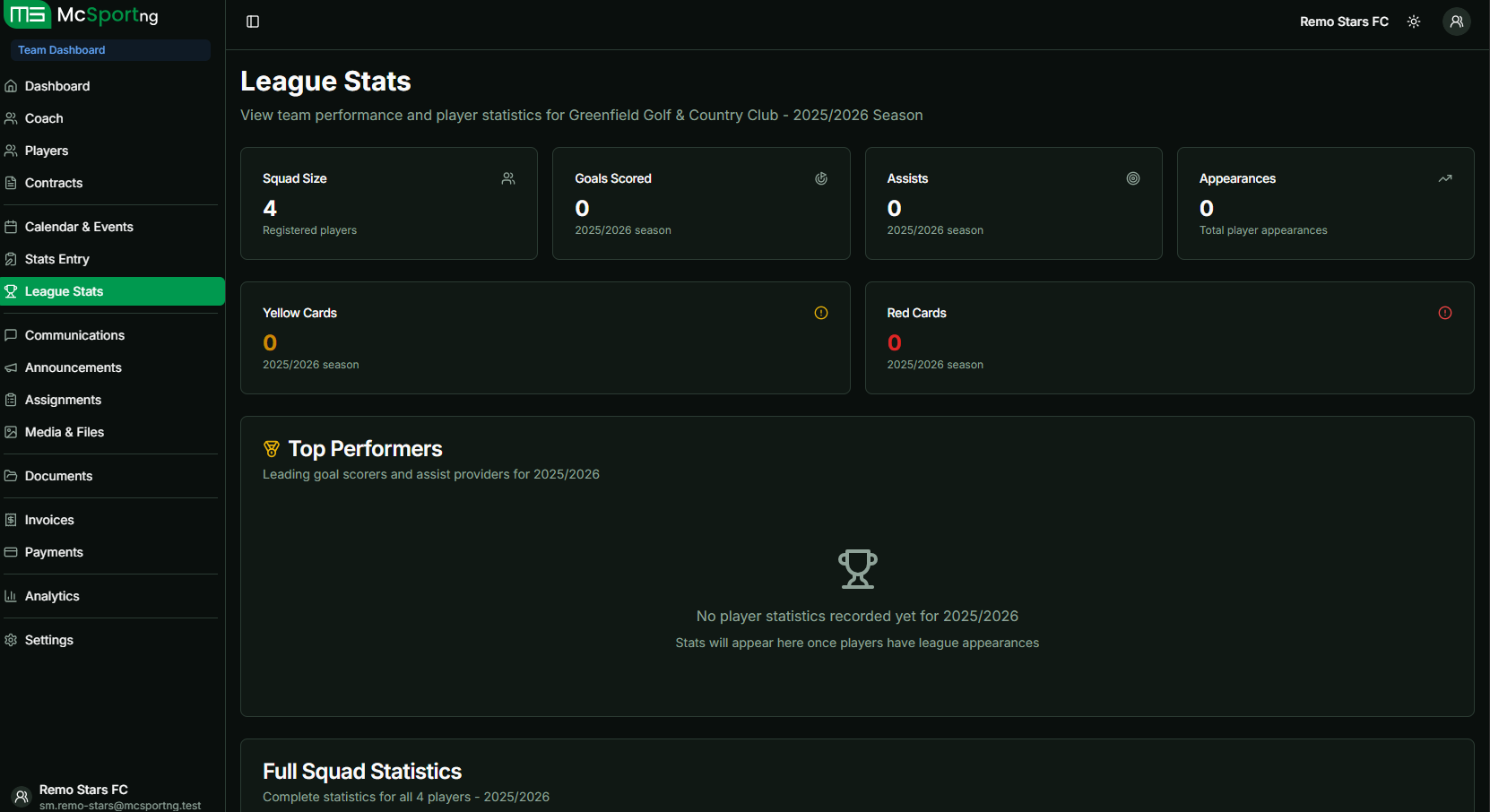Go to Calendar & Events
1490x812 pixels.
click(79, 226)
